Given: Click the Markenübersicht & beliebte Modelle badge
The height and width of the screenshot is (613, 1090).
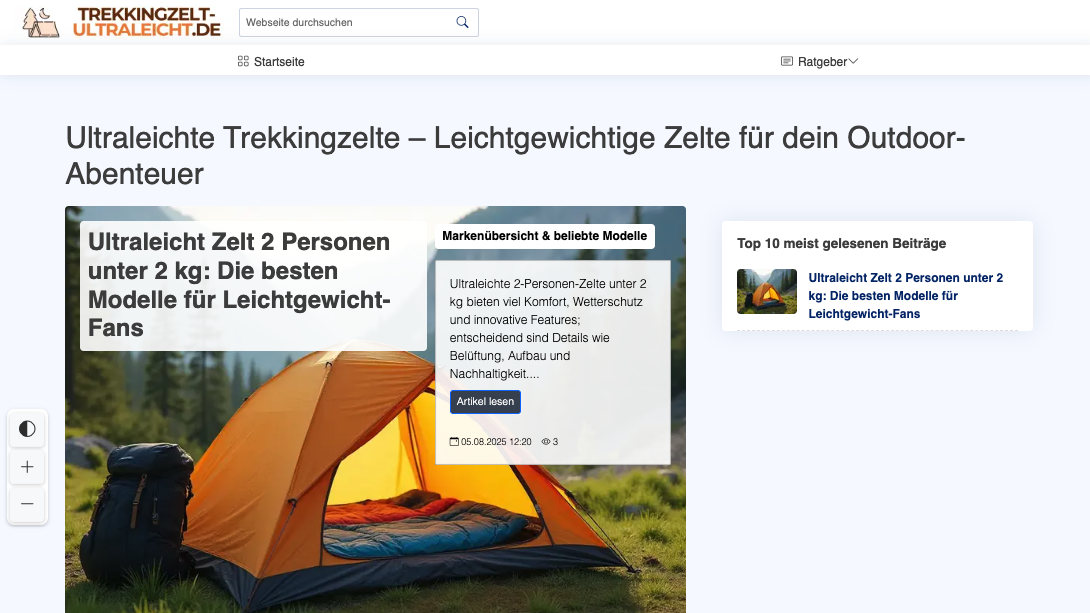Looking at the screenshot, I should [x=545, y=236].
